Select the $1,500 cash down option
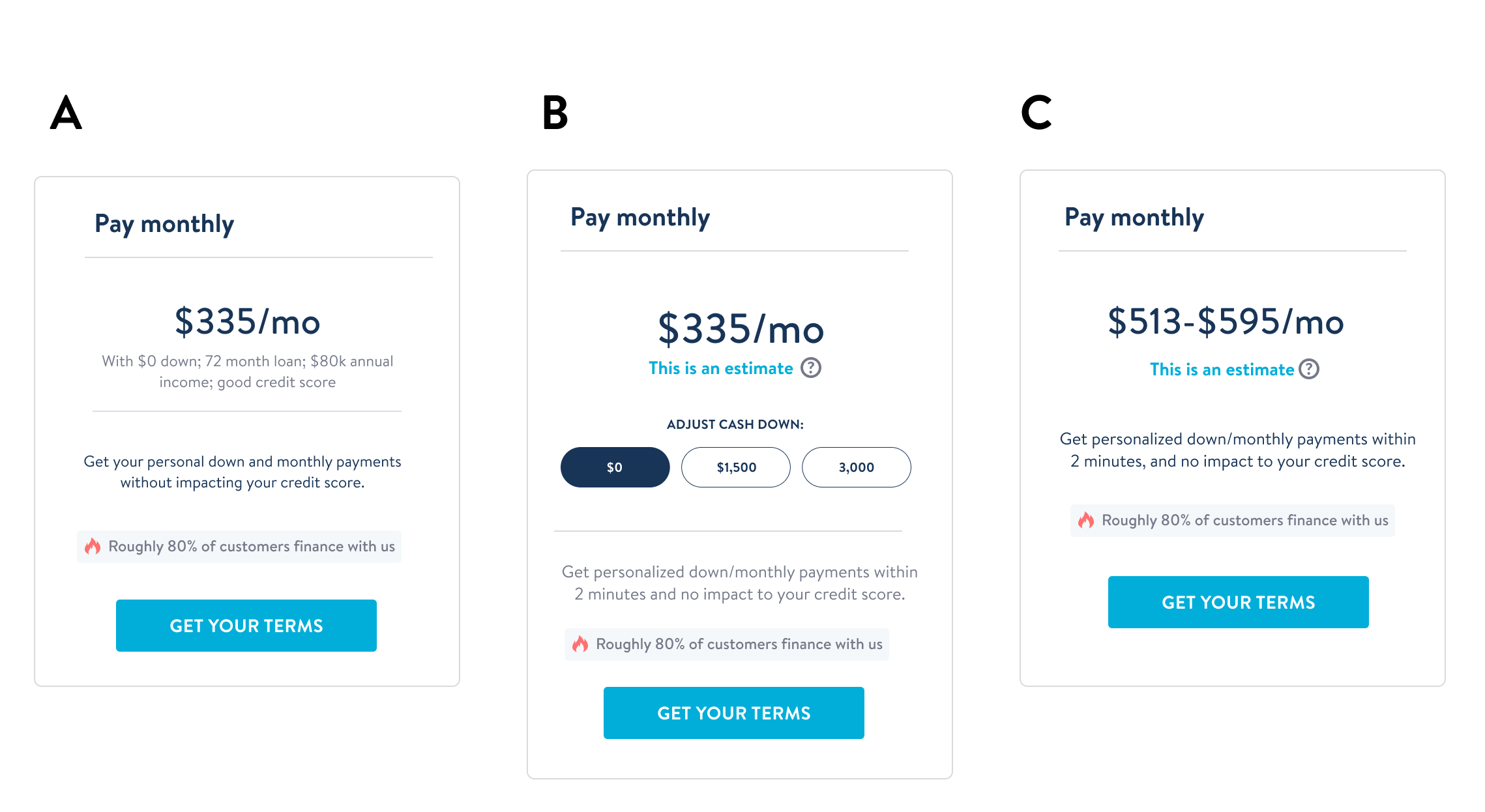This screenshot has height=812, width=1485. [736, 467]
